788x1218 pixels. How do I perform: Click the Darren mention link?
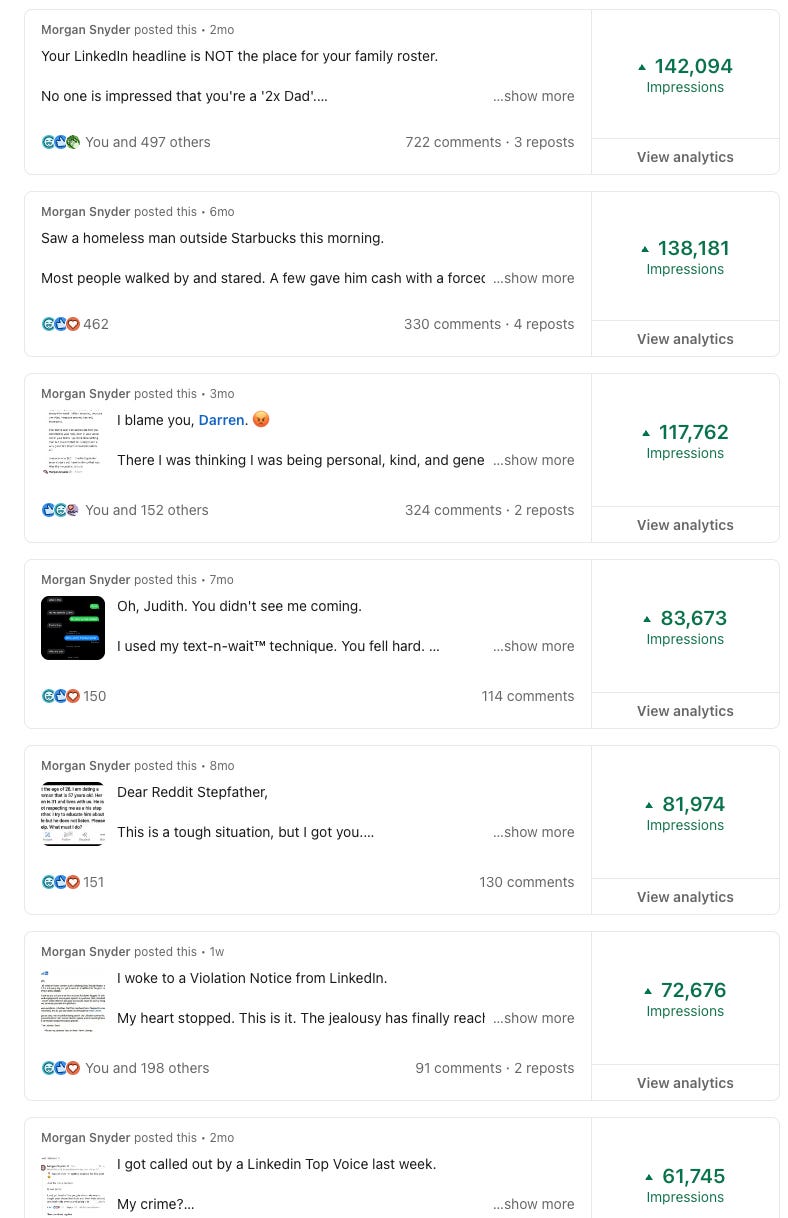(221, 420)
